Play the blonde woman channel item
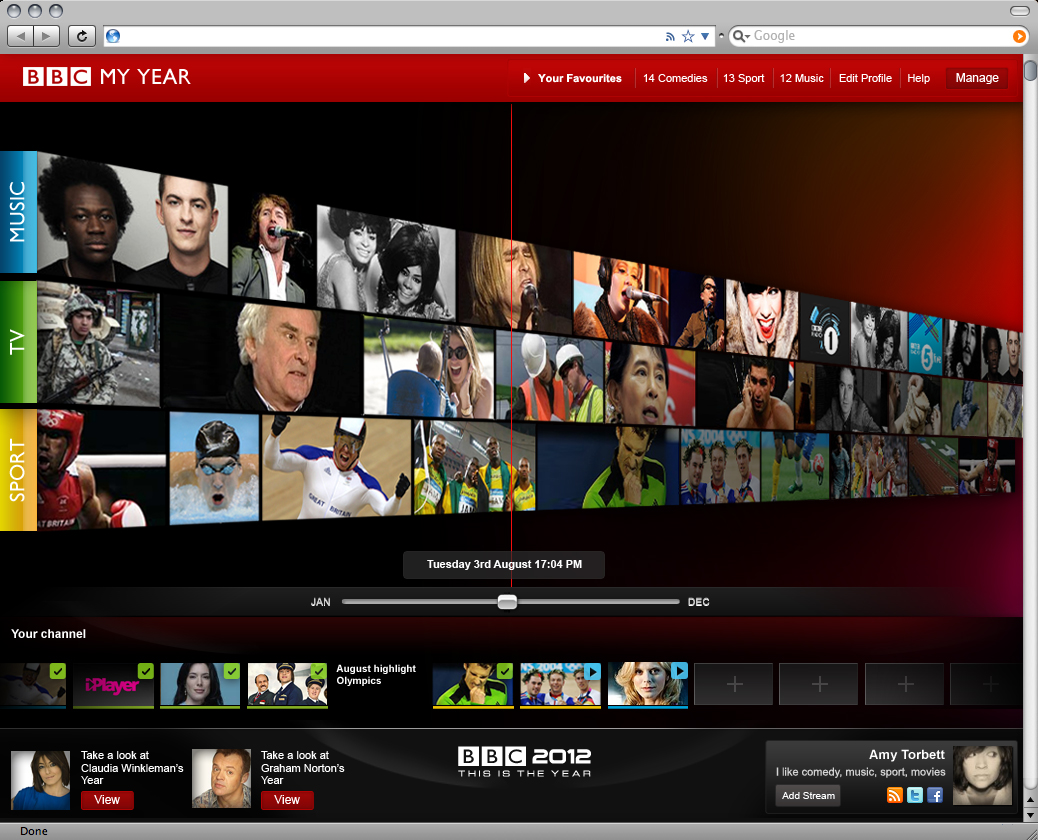1038x840 pixels. coord(680,671)
